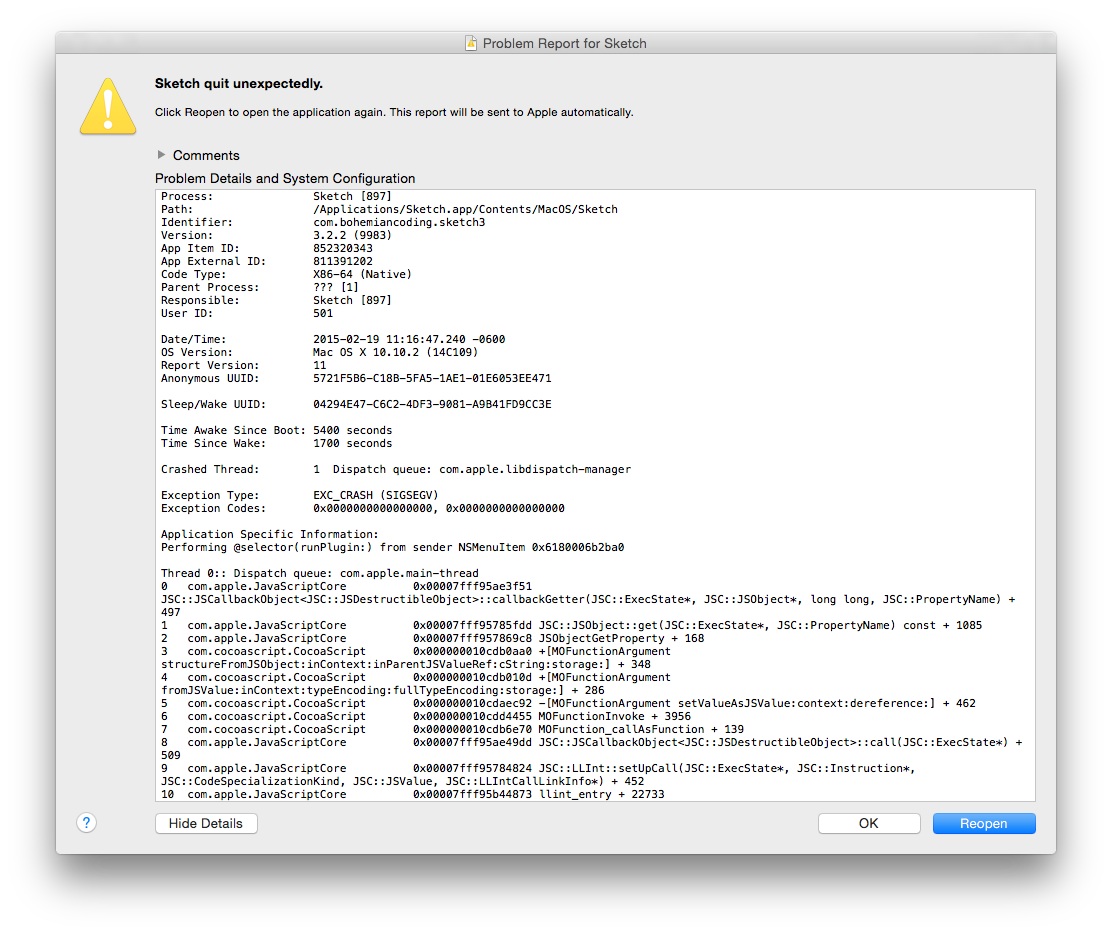Select the 'Process: Sketch [897]' line

[277, 196]
